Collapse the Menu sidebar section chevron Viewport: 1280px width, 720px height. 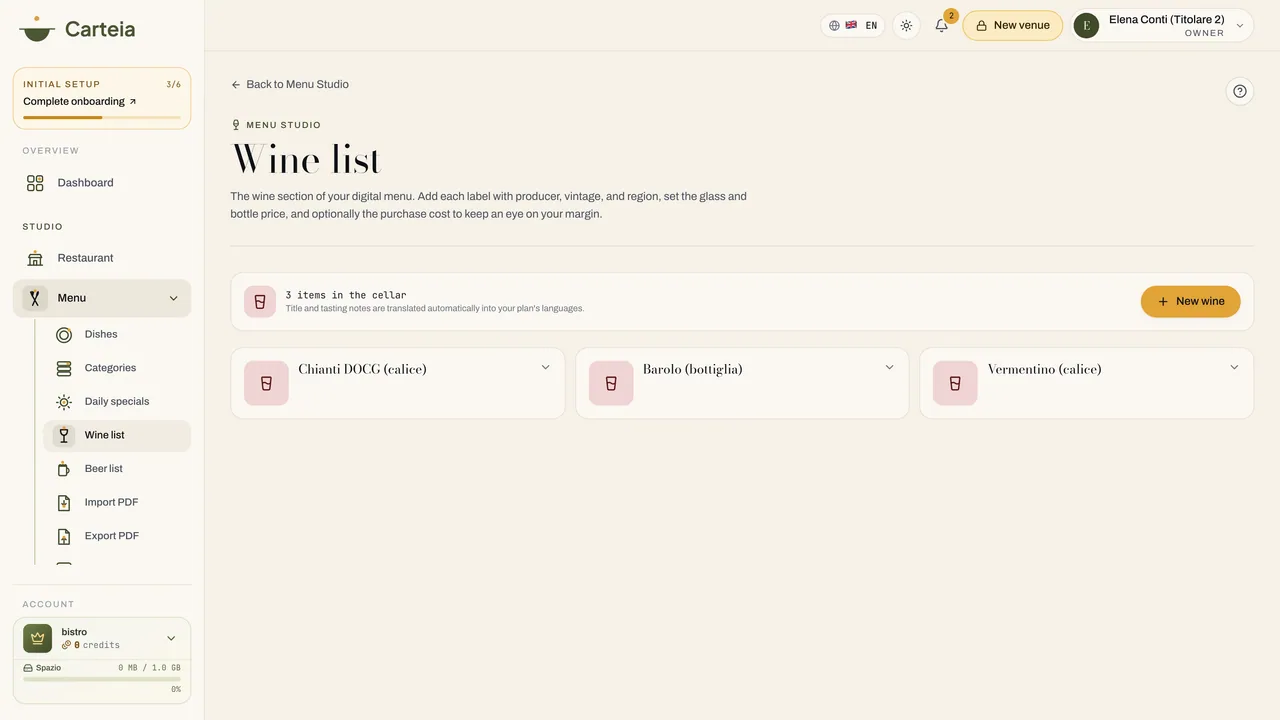point(173,298)
